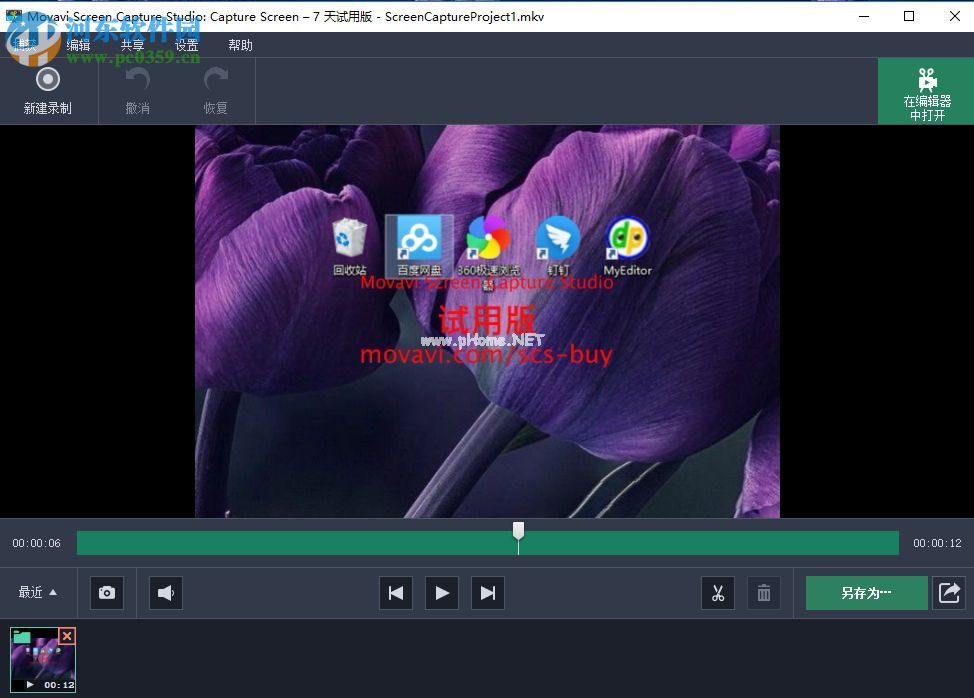Maximize the Movavi window
974x698 pixels.
coord(909,16)
